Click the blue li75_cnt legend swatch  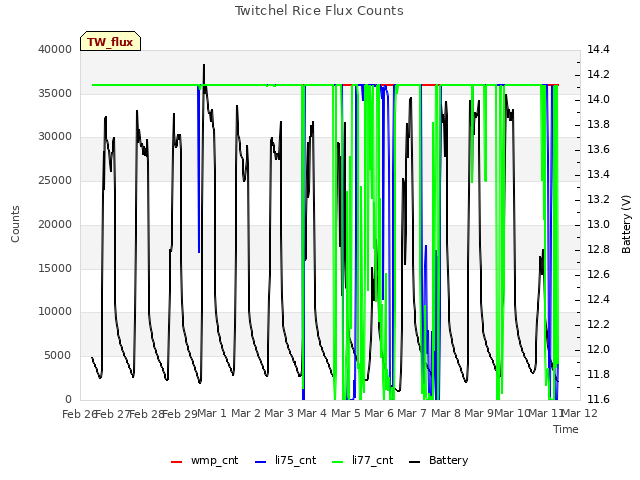(260, 462)
